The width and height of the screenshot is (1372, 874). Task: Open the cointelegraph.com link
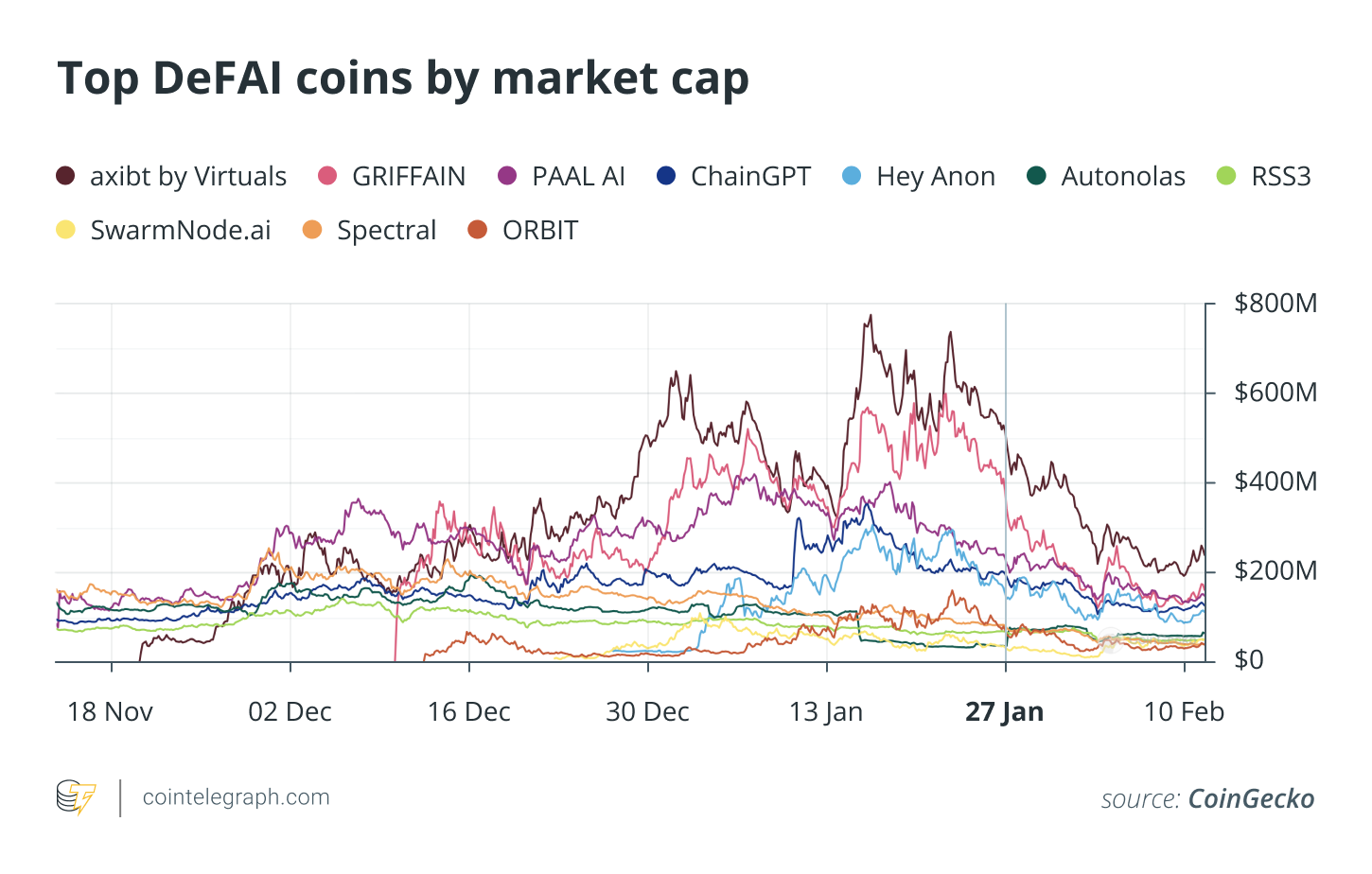(236, 797)
